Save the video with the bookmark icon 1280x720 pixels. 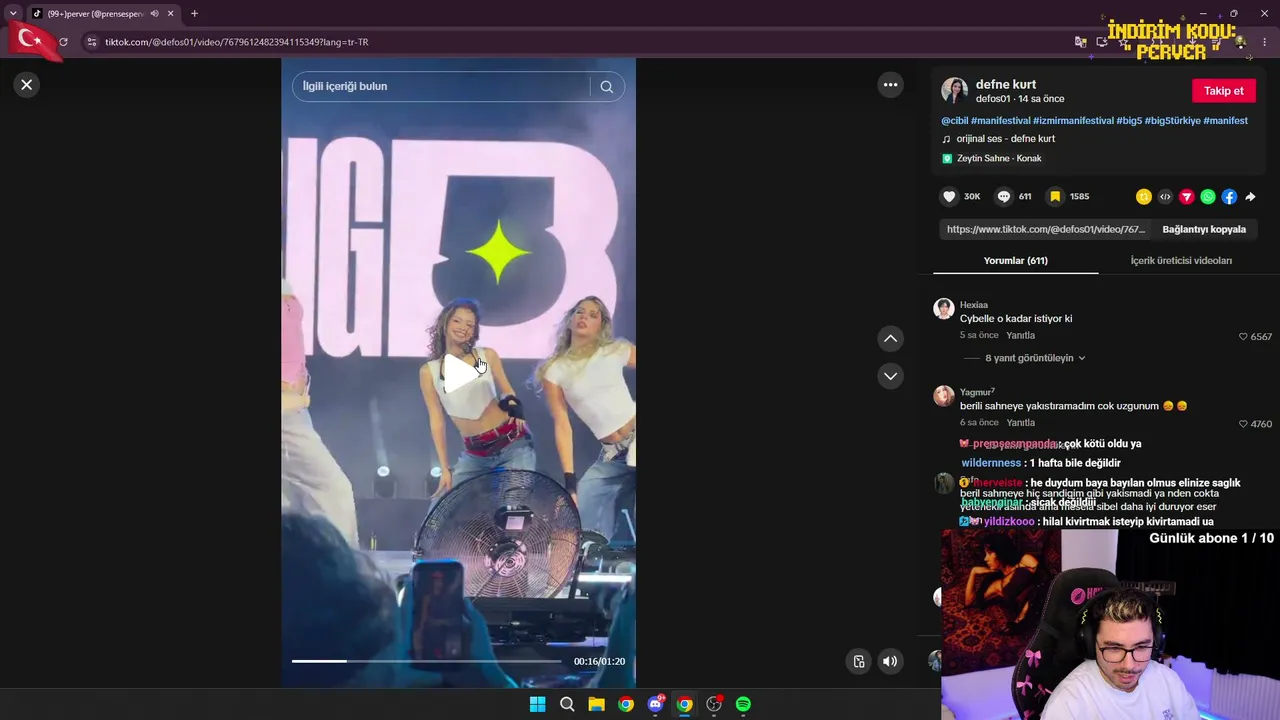(x=1055, y=197)
